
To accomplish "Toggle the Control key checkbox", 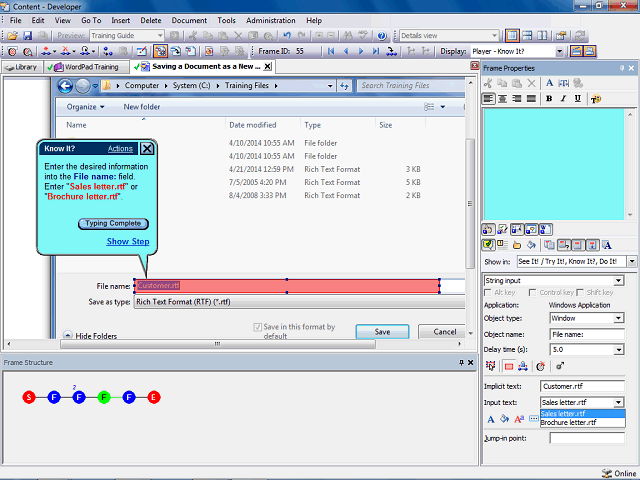I will (532, 293).
